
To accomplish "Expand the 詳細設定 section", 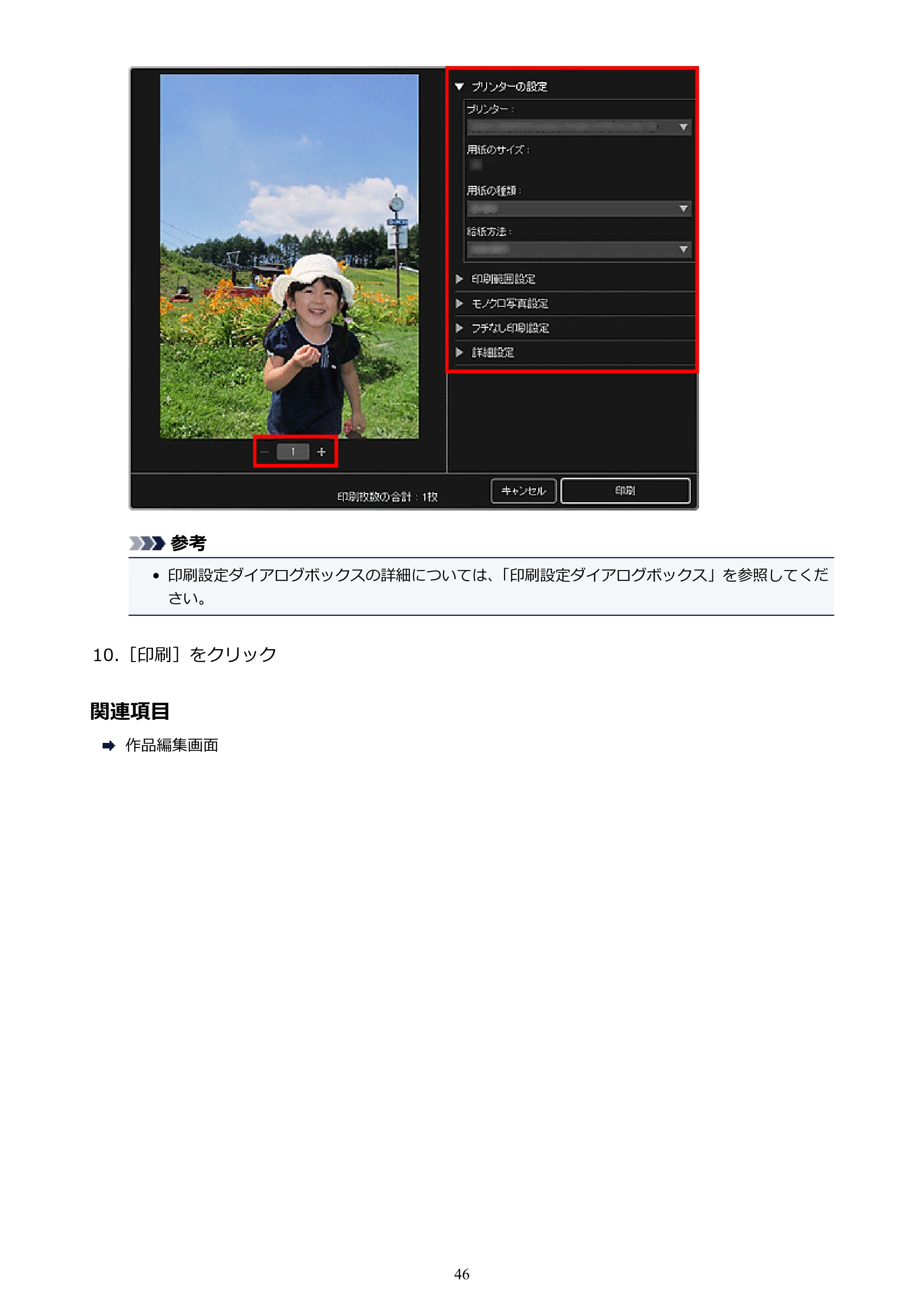I will pyautogui.click(x=459, y=353).
